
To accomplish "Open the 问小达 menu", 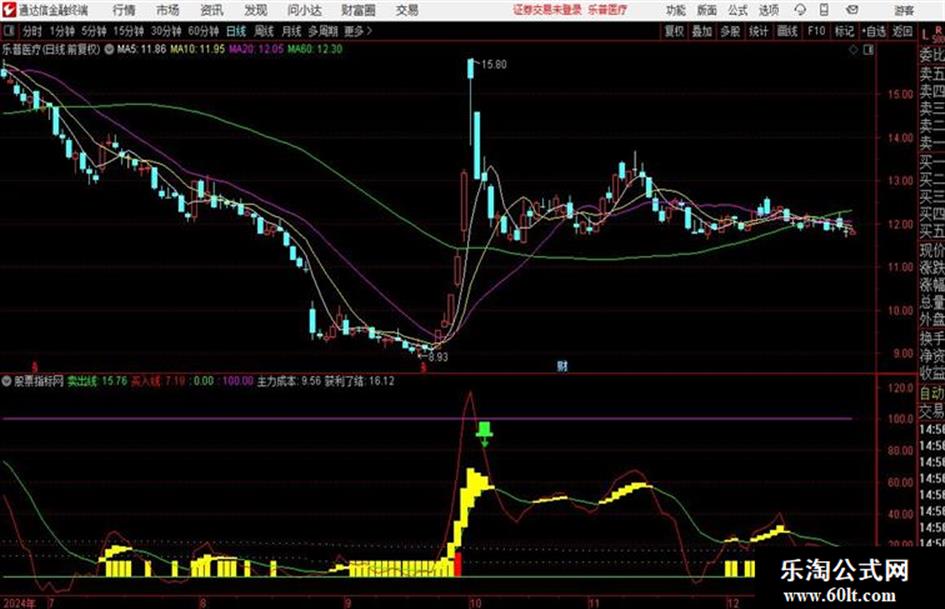I will [304, 10].
